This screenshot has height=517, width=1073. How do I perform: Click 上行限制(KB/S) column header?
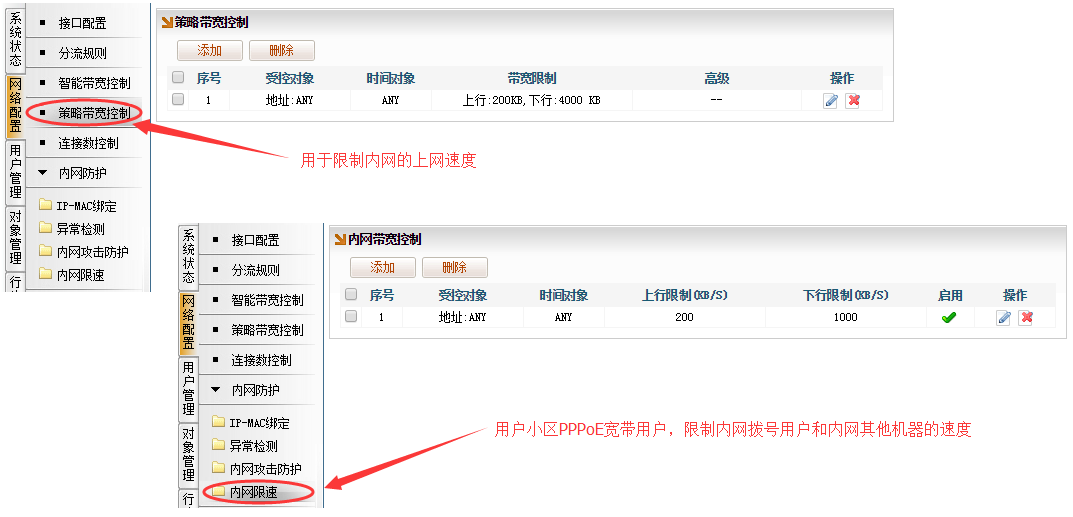point(684,295)
